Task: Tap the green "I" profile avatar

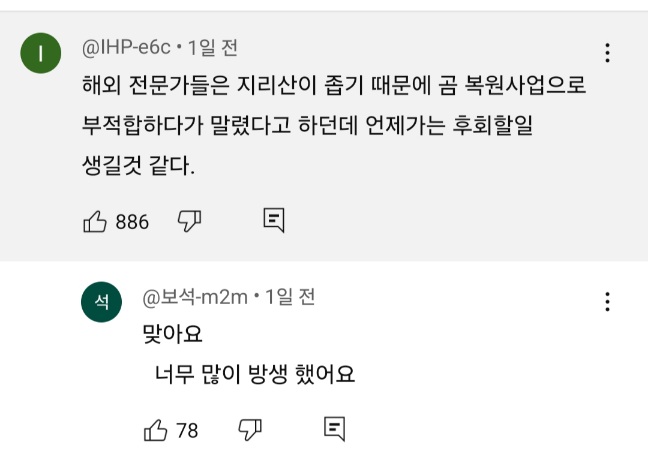Action: pyautogui.click(x=41, y=55)
